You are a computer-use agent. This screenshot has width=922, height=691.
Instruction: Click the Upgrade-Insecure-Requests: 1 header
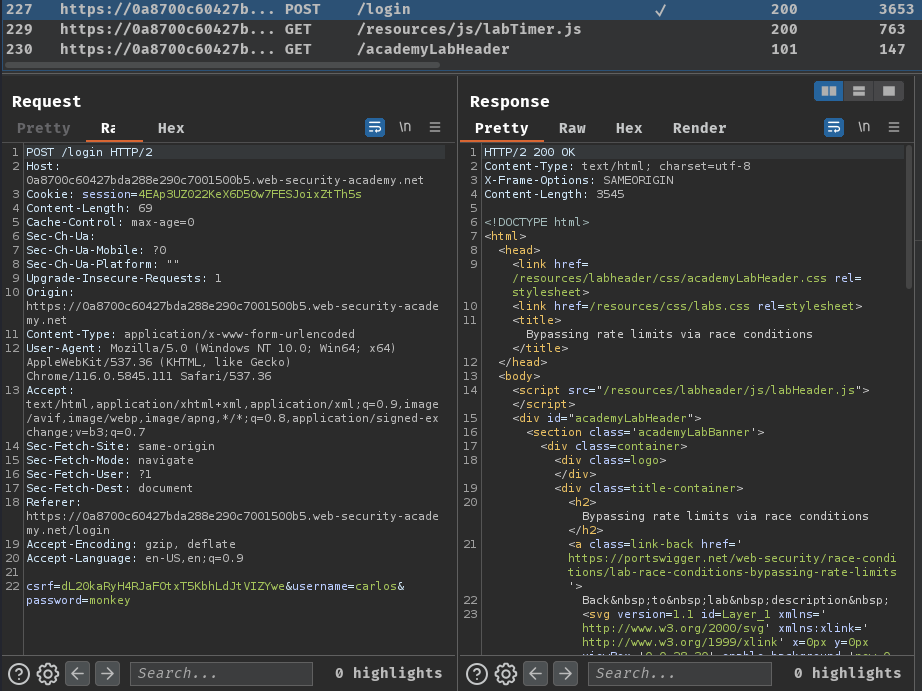(123, 278)
